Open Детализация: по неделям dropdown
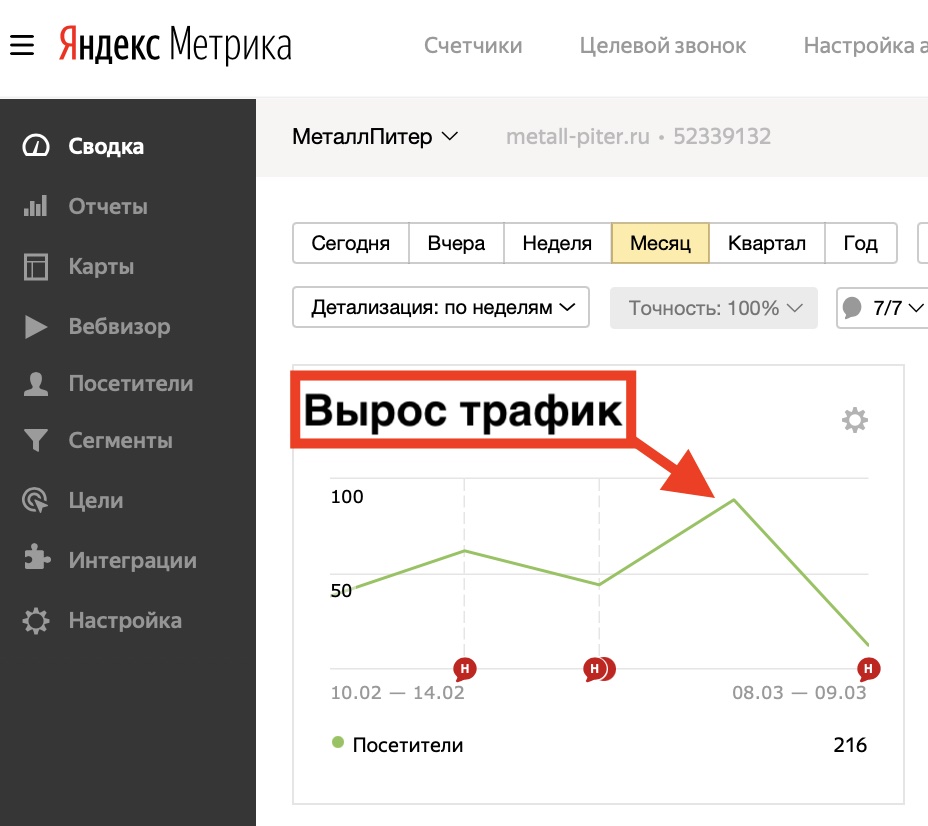928x826 pixels. (x=441, y=307)
